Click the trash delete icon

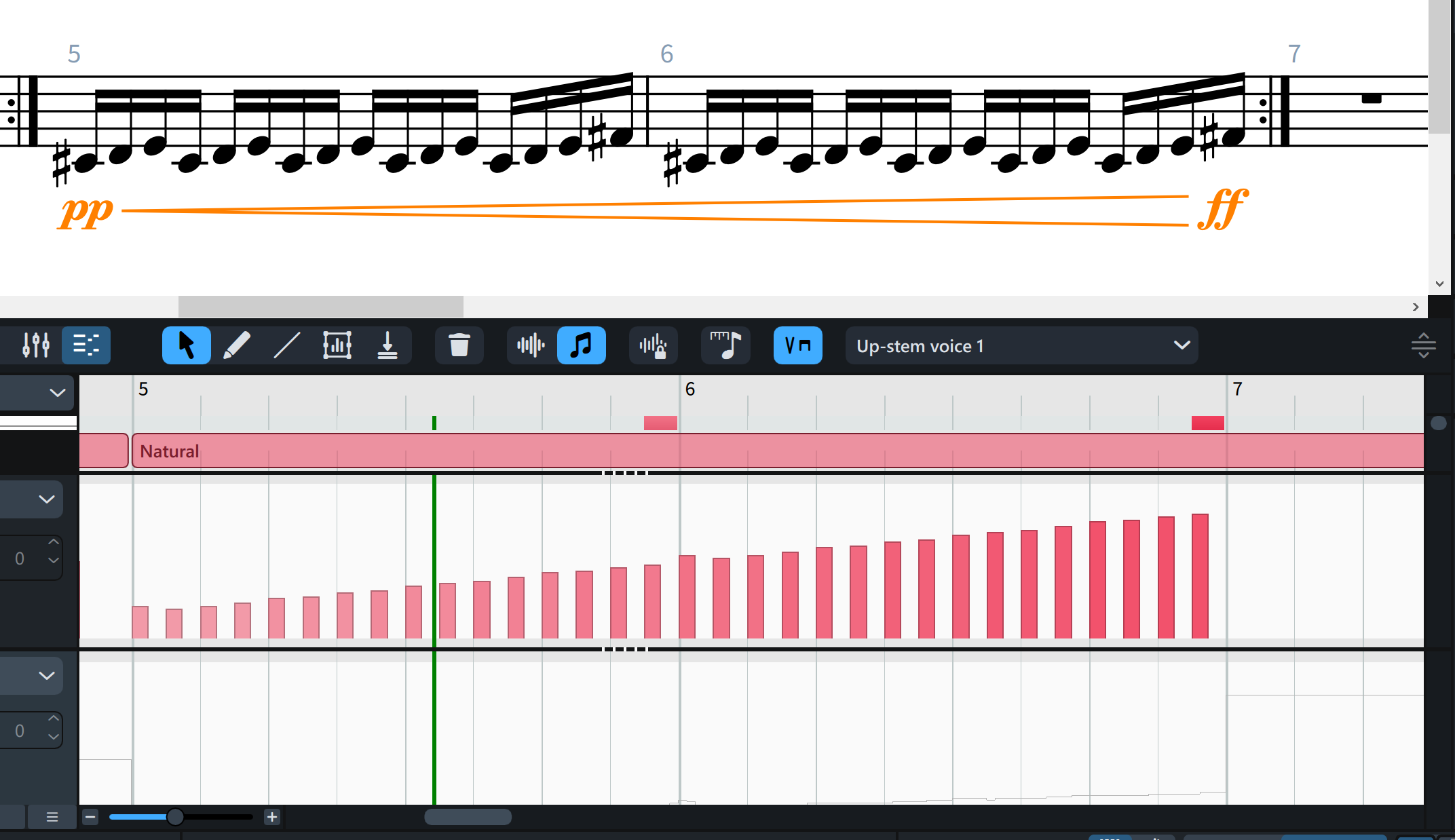coord(459,345)
